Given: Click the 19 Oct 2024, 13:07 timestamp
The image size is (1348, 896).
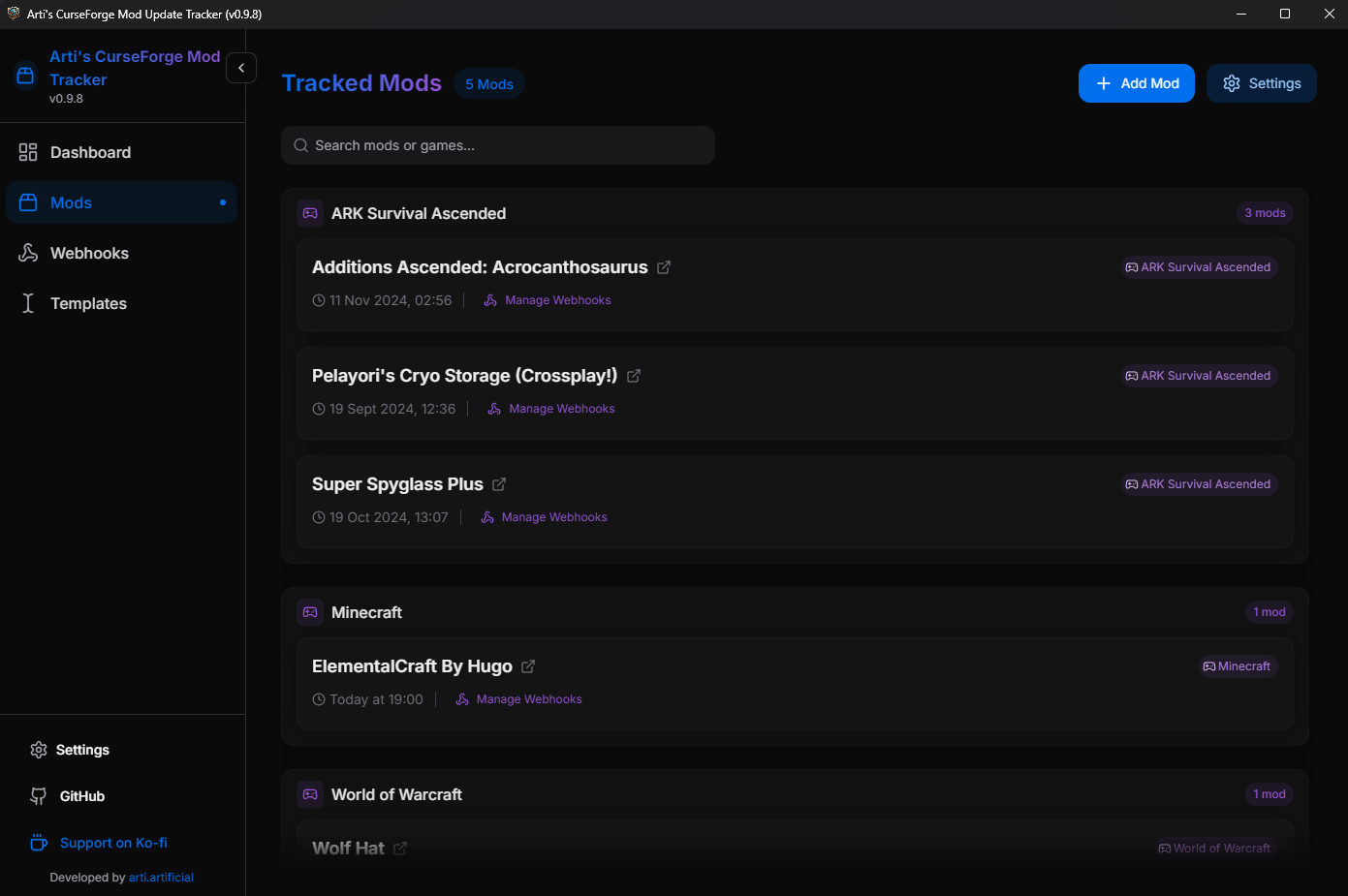Looking at the screenshot, I should pyautogui.click(x=380, y=517).
